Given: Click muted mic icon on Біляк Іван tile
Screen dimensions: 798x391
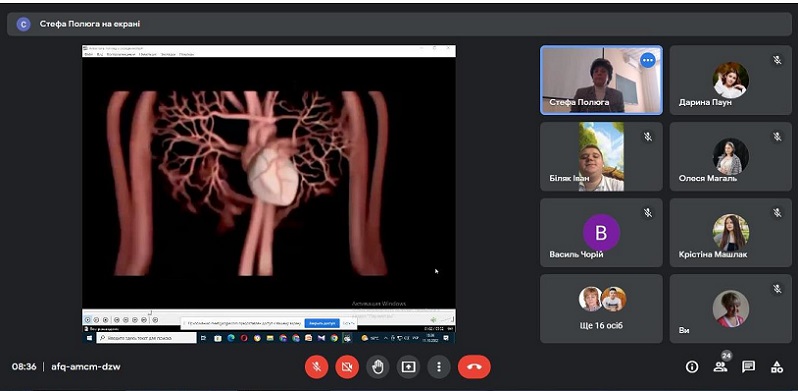Looking at the screenshot, I should [x=647, y=136].
